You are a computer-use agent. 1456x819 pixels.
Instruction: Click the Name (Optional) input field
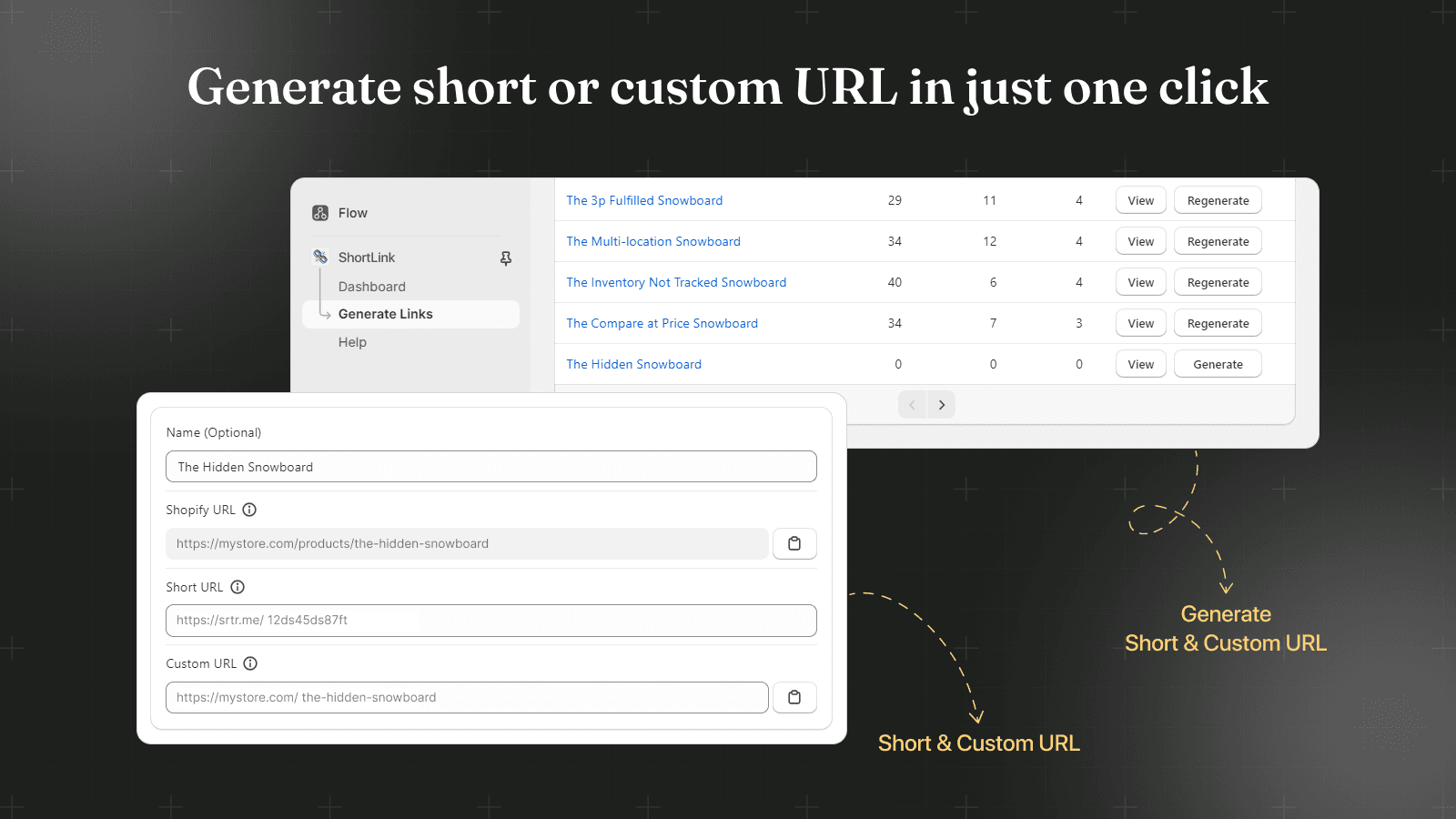[491, 467]
